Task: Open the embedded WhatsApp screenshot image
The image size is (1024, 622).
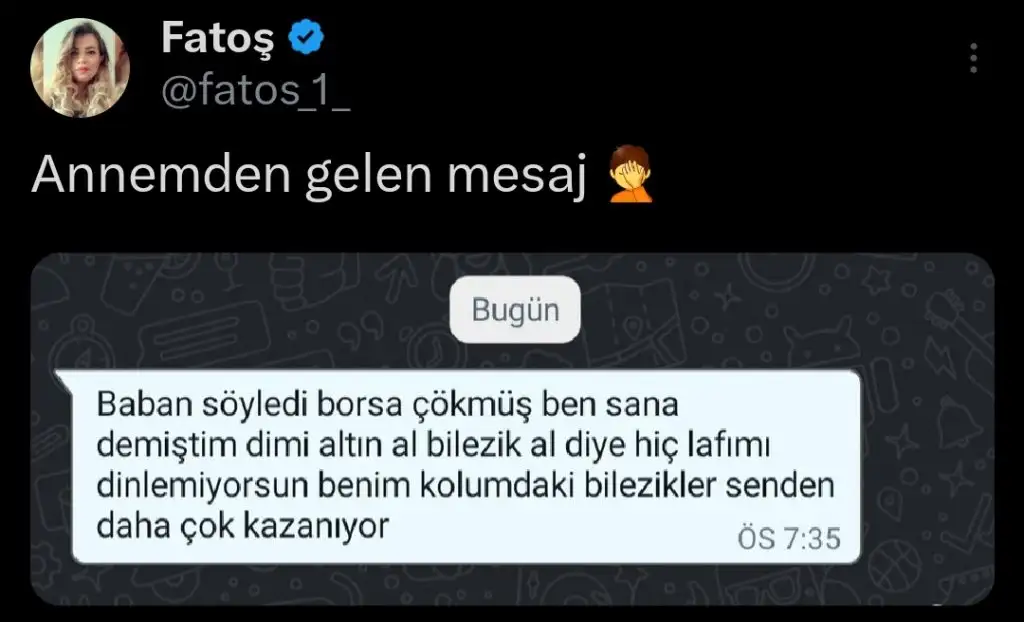Action: click(x=513, y=429)
